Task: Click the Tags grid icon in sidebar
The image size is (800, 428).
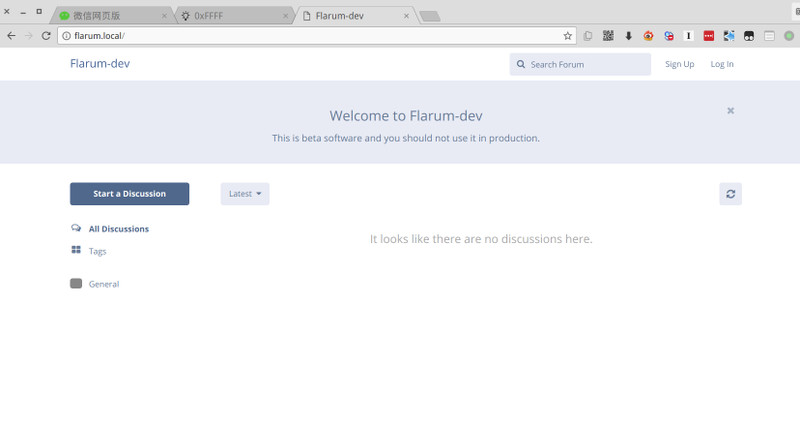Action: click(x=76, y=251)
